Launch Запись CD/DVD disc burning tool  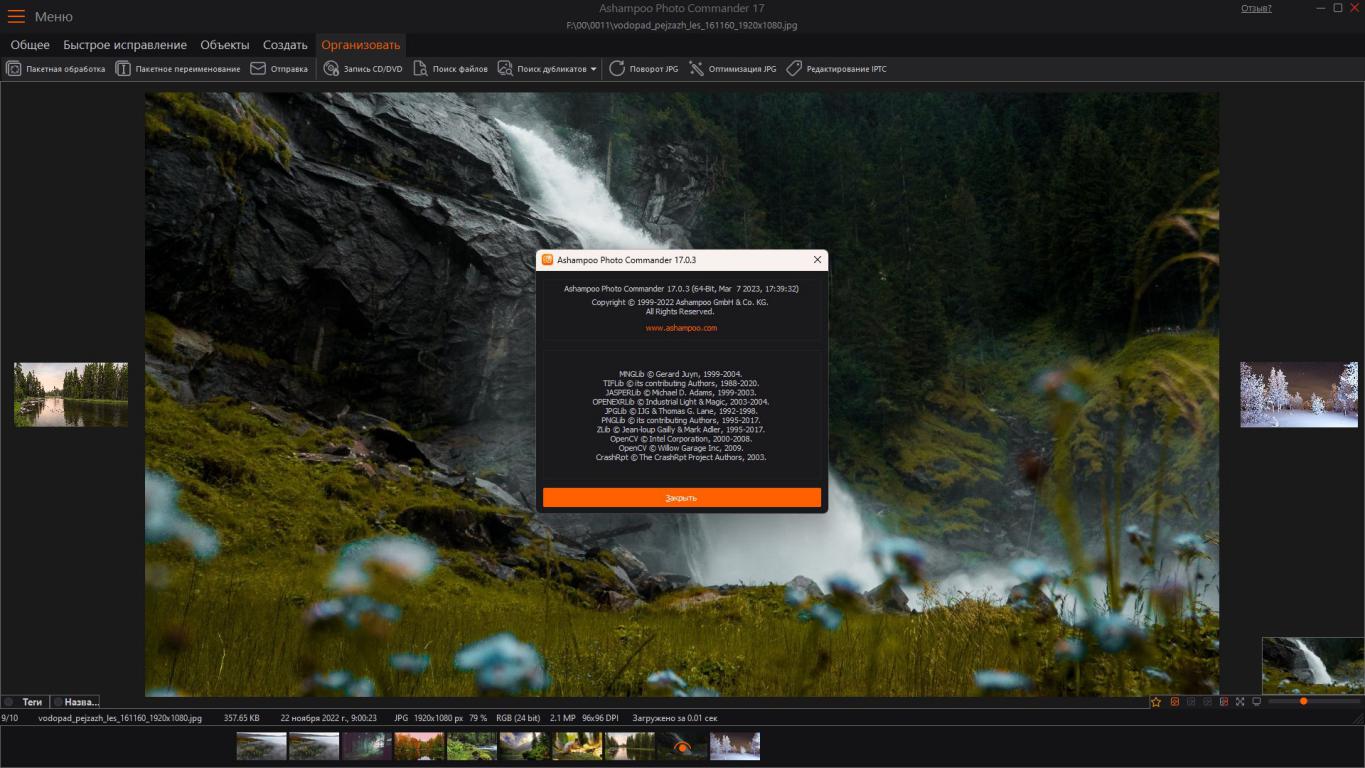pos(331,69)
